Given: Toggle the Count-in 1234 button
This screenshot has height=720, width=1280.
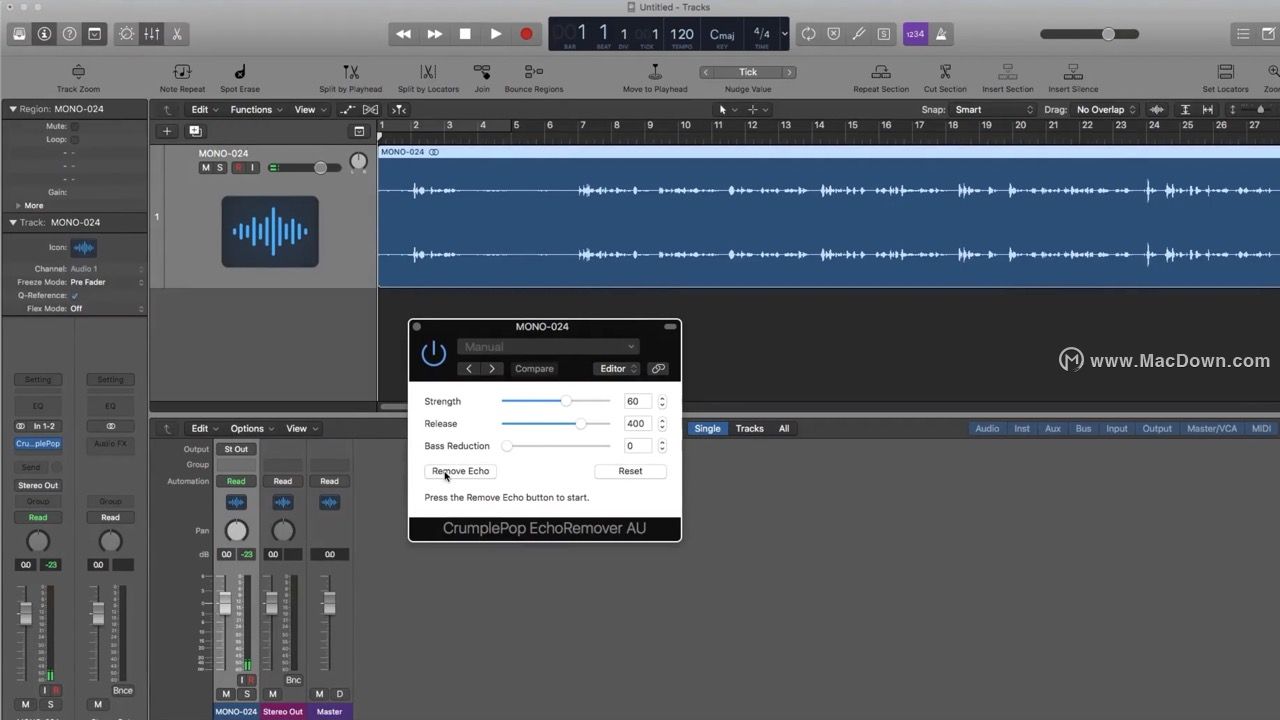Looking at the screenshot, I should click(x=915, y=34).
